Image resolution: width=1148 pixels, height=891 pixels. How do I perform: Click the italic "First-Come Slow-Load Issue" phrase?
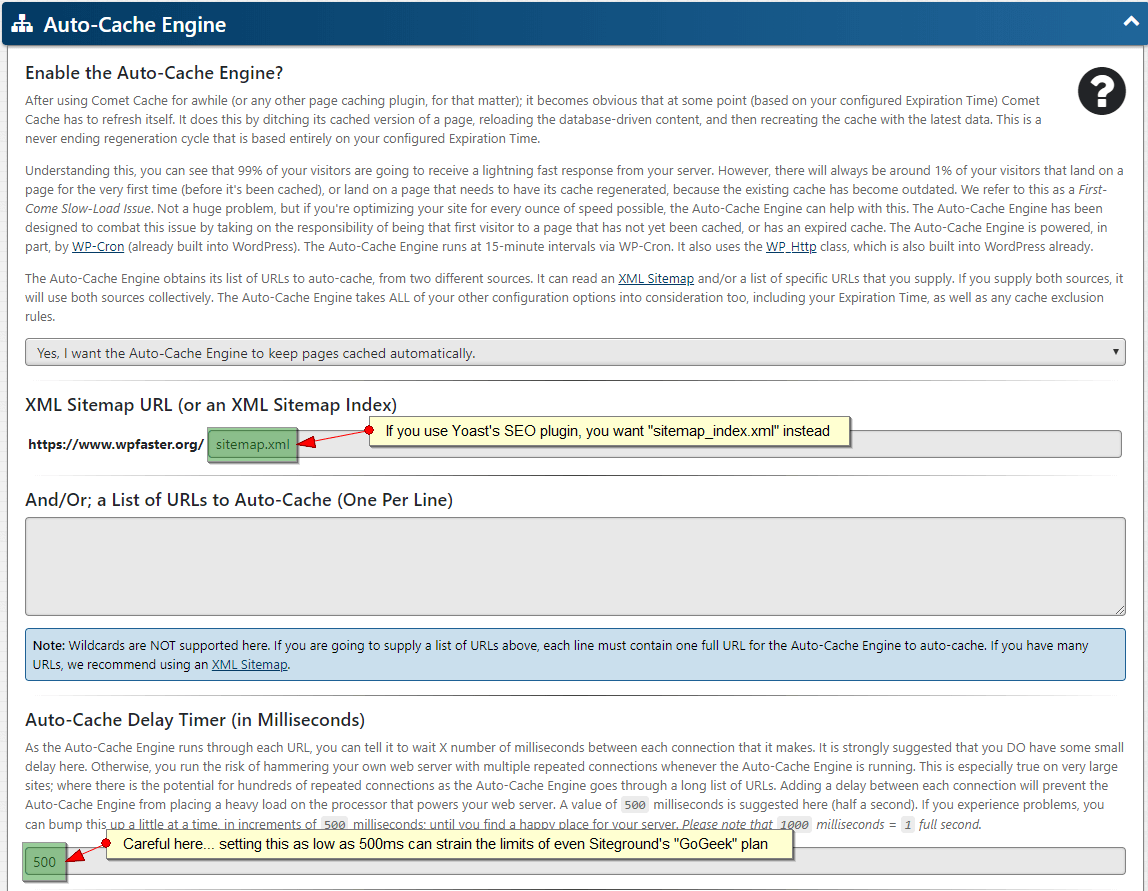[x=564, y=199]
